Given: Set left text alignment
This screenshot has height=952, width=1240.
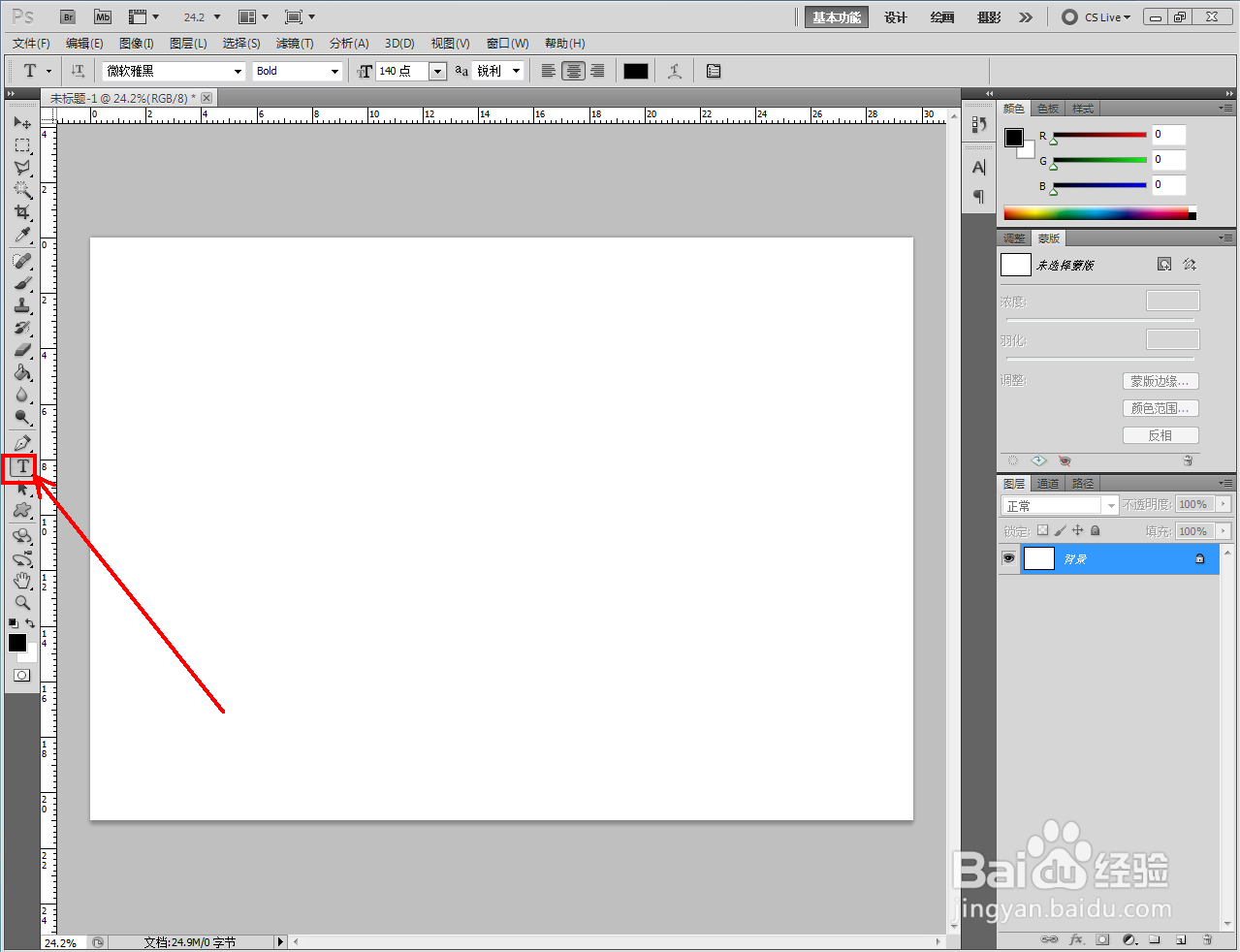Looking at the screenshot, I should click(x=549, y=71).
